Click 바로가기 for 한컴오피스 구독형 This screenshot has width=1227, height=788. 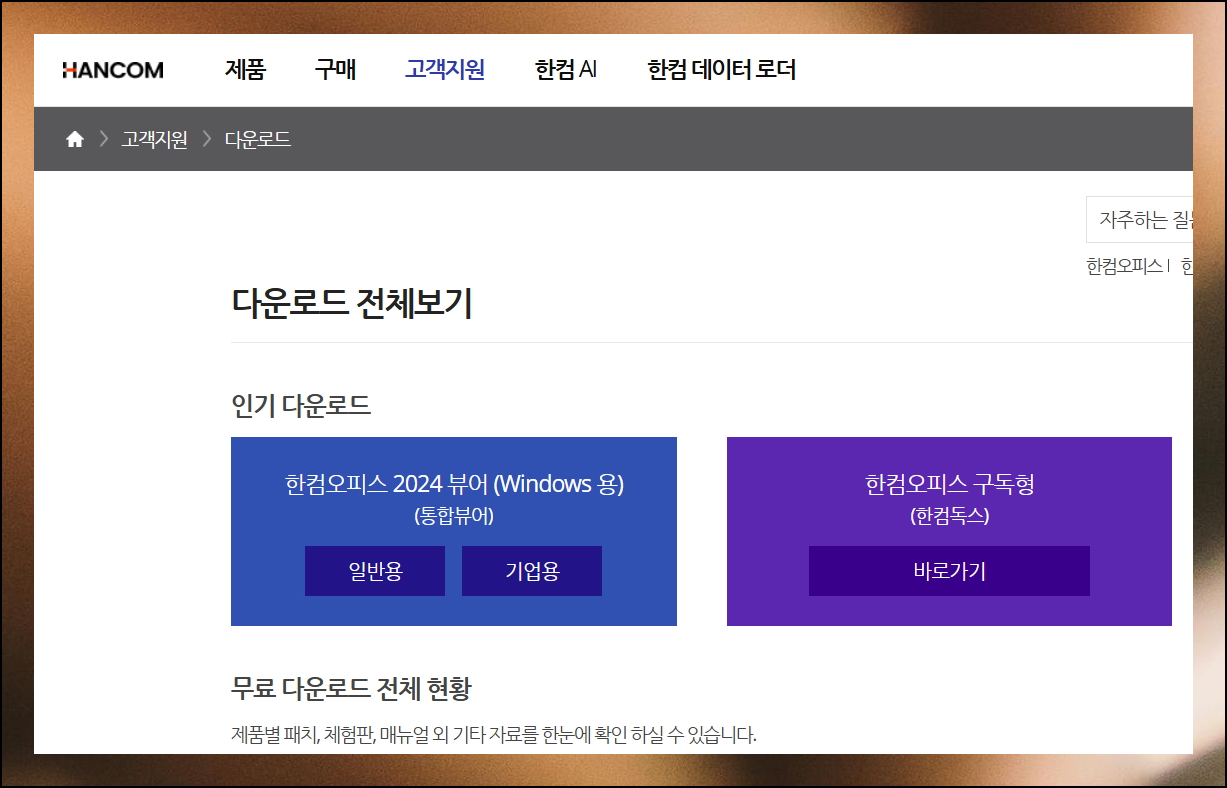point(949,571)
